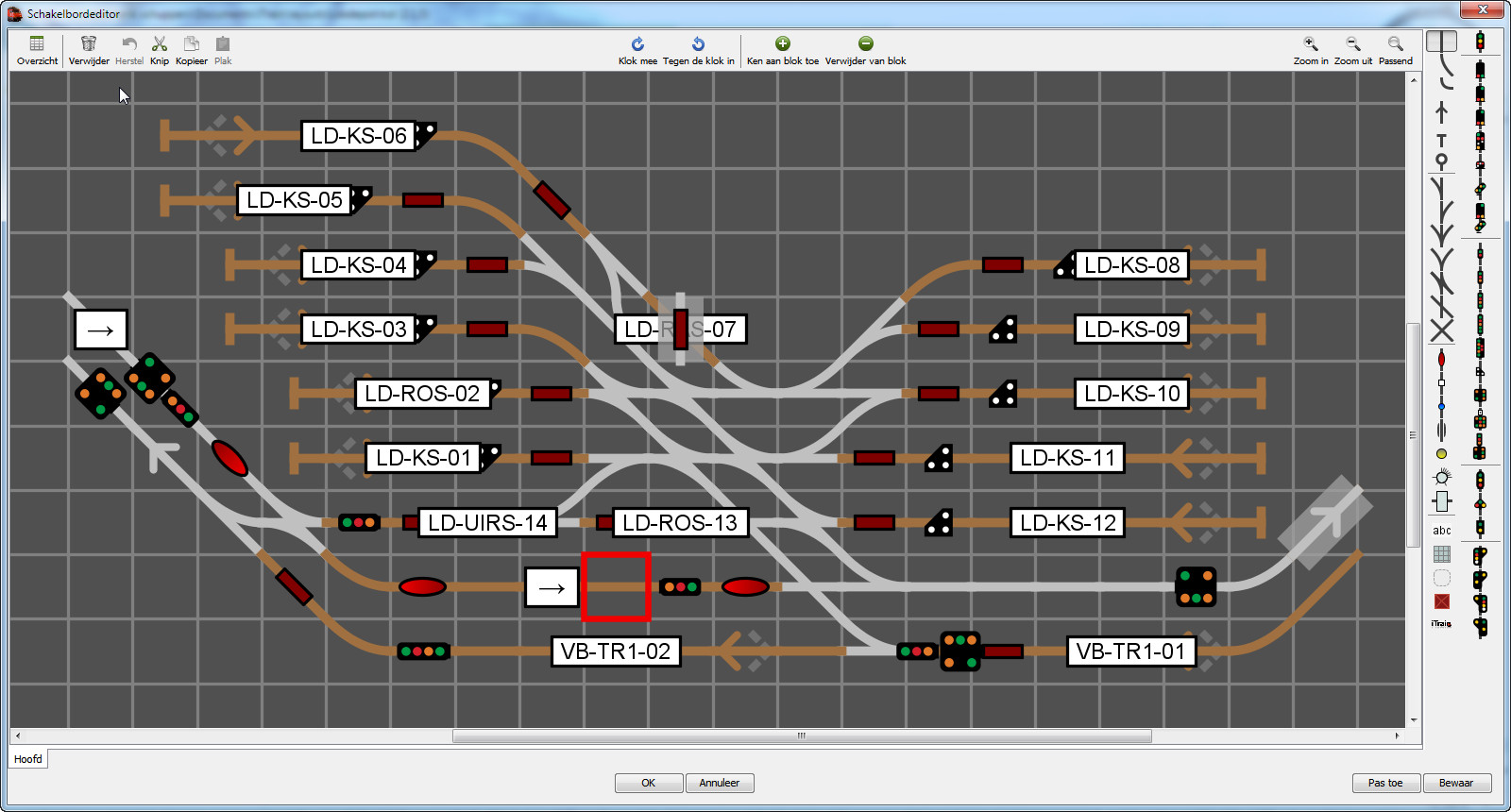
Task: Select the lamp light element in palette
Action: point(1441,477)
